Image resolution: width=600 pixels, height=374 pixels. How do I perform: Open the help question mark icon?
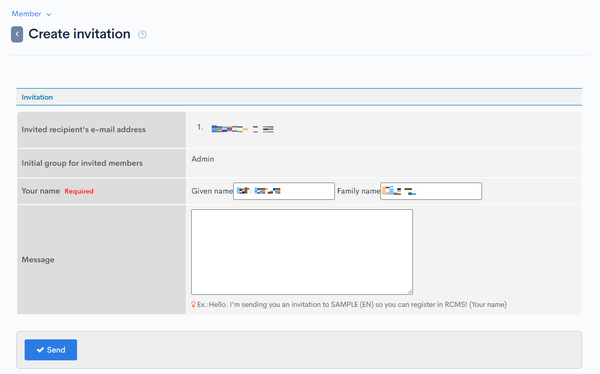(142, 34)
